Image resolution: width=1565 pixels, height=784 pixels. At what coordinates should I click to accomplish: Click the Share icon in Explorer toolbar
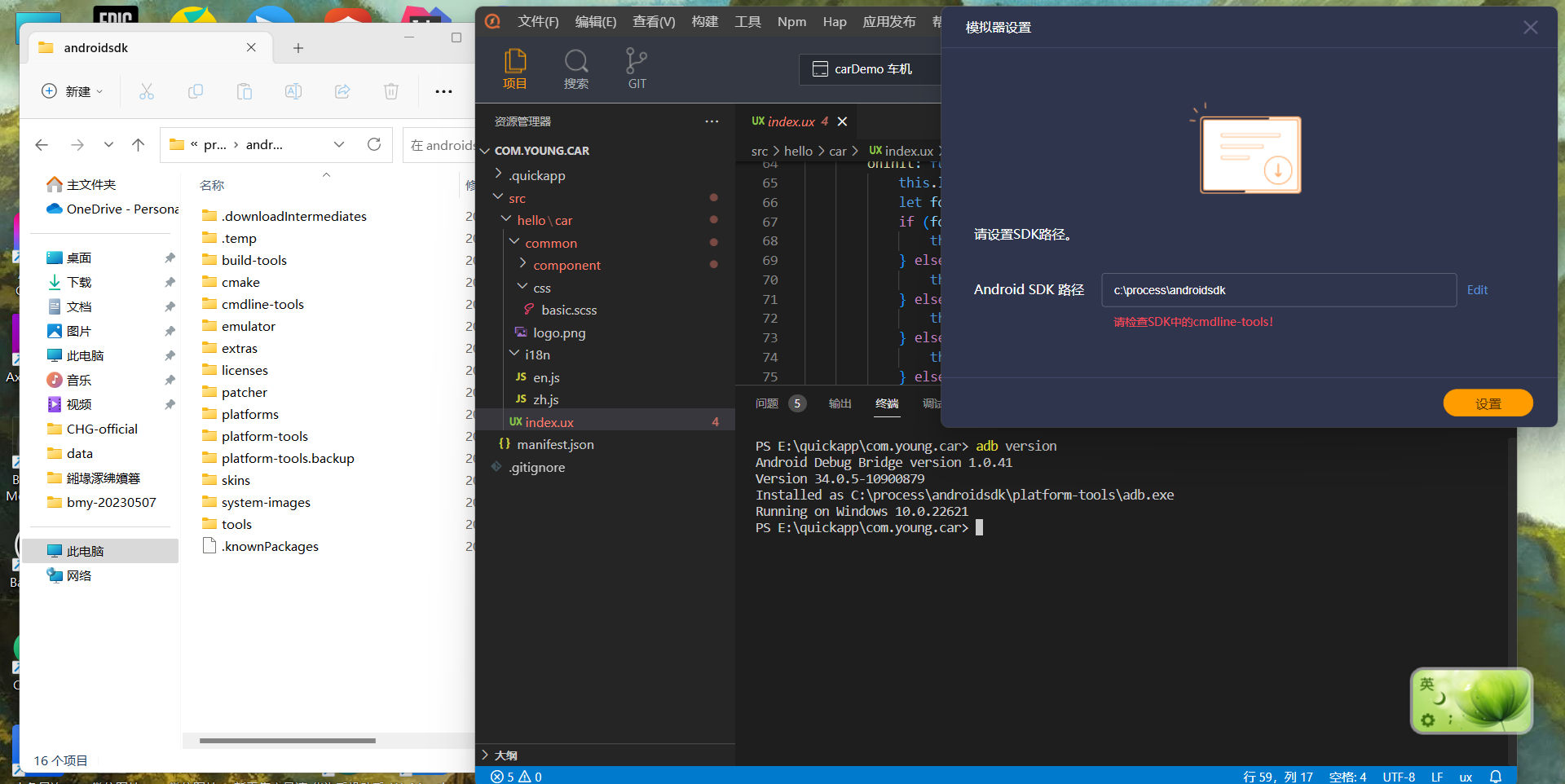(342, 91)
